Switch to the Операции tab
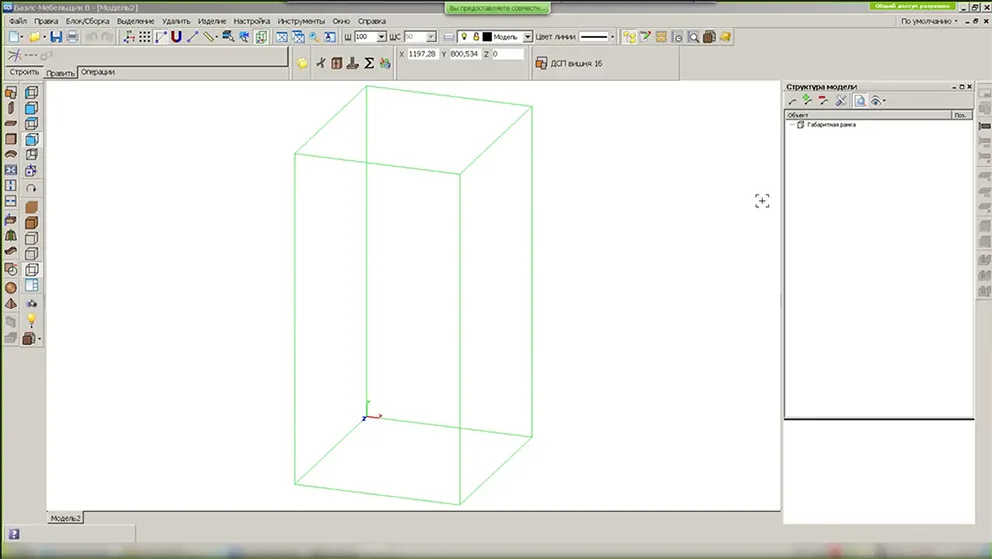 (x=98, y=72)
